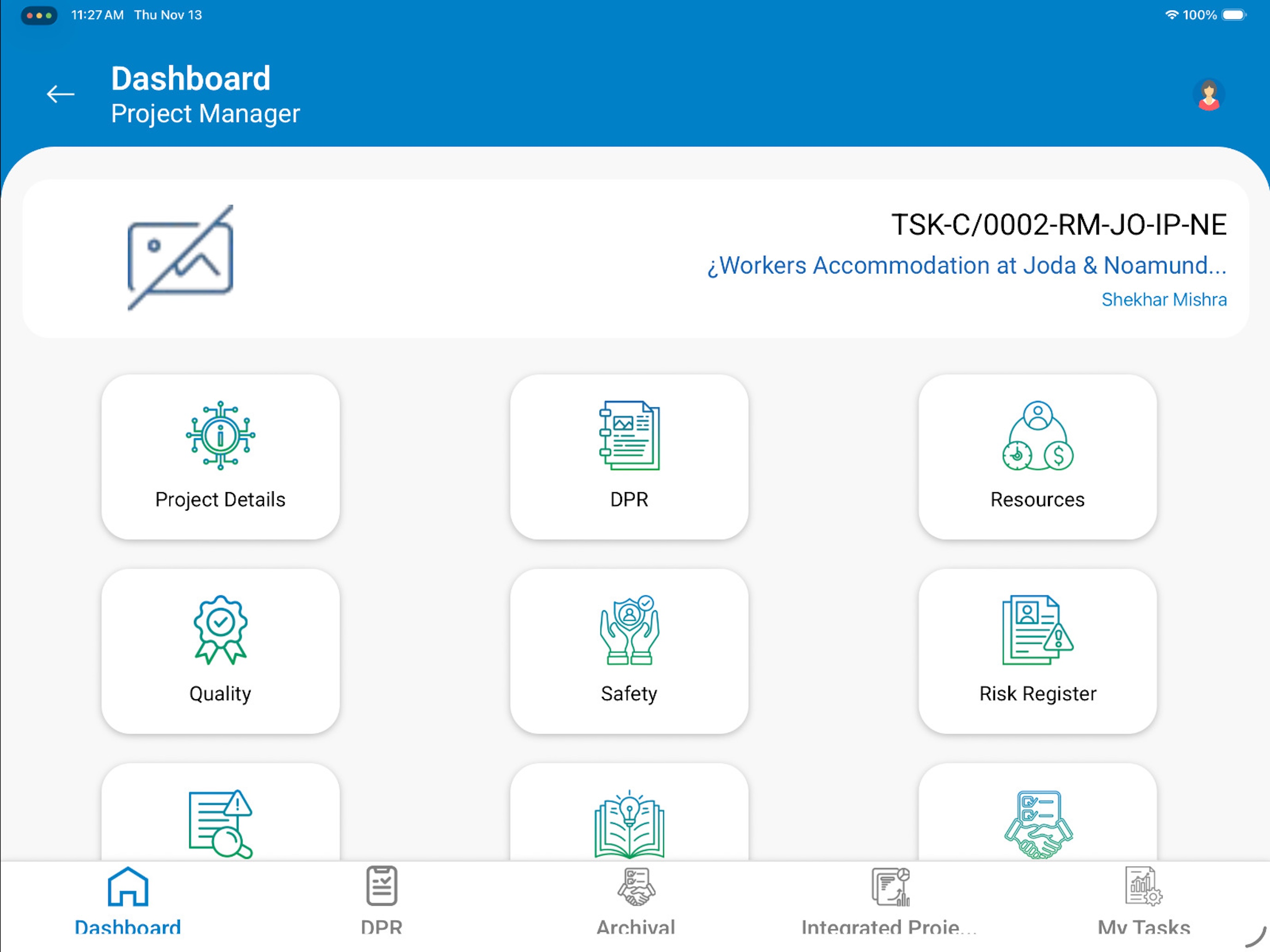The image size is (1270, 952).
Task: Switch to the Integrated Proje... tab label
Action: (889, 928)
